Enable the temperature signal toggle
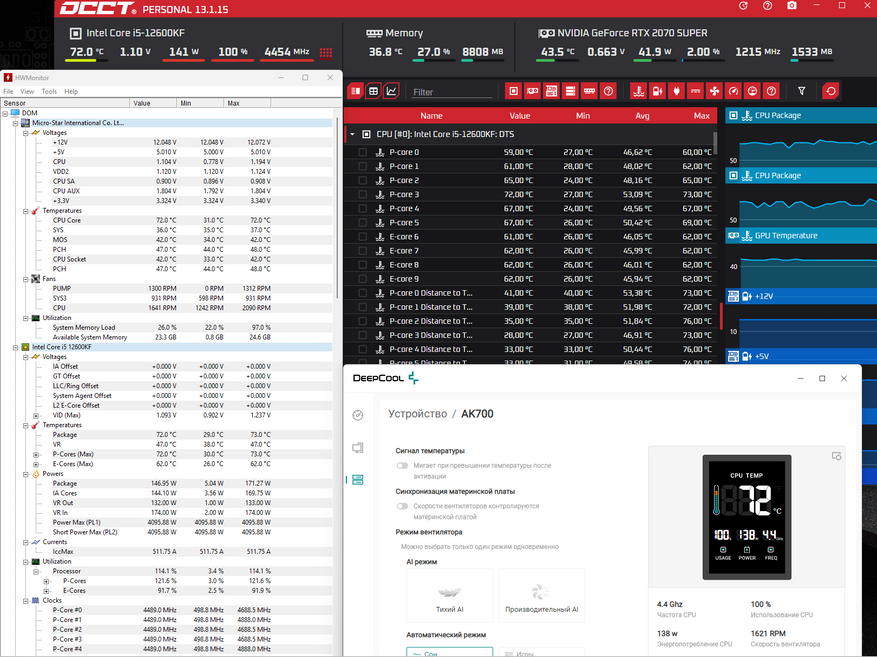 tap(402, 465)
